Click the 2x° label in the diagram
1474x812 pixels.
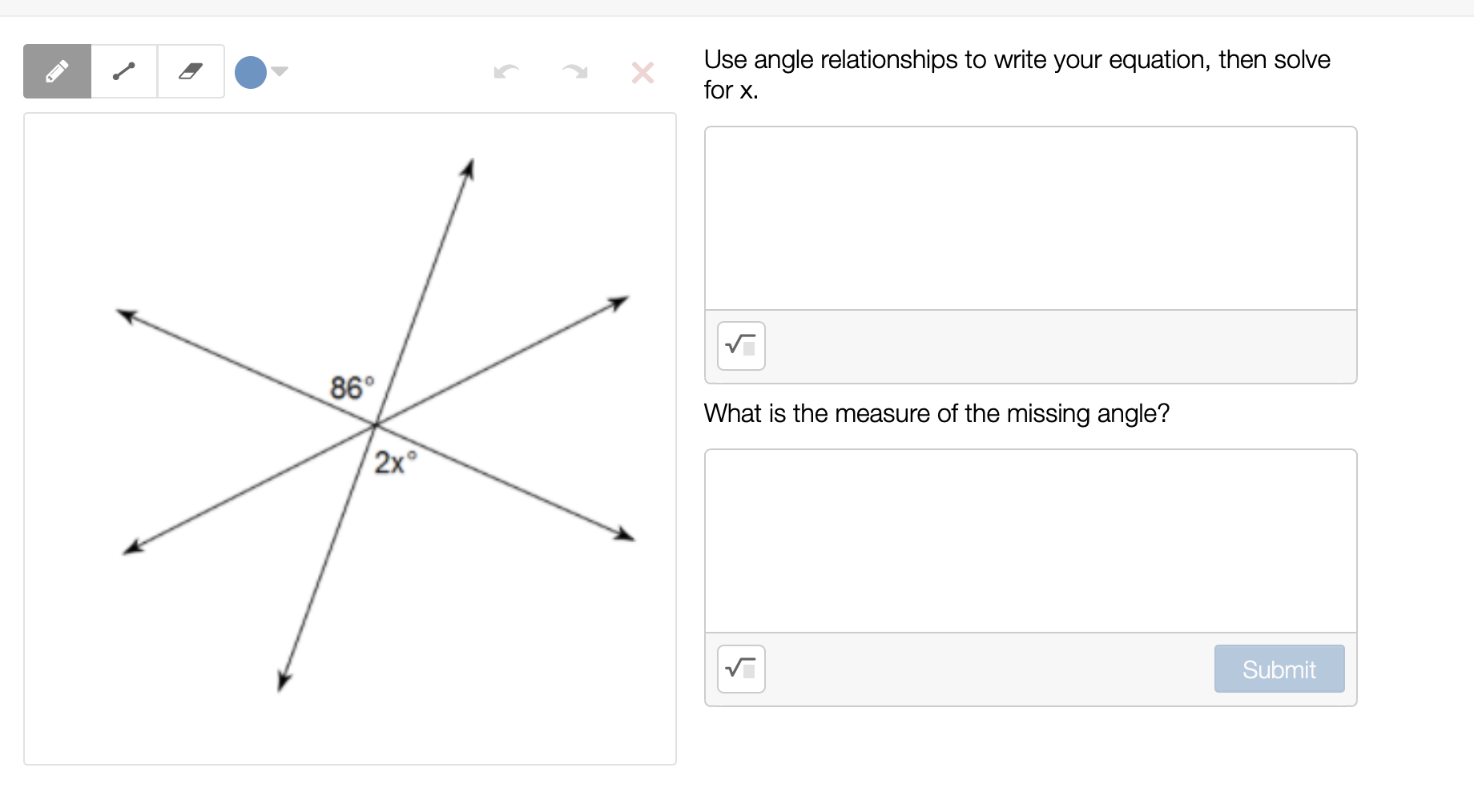393,463
